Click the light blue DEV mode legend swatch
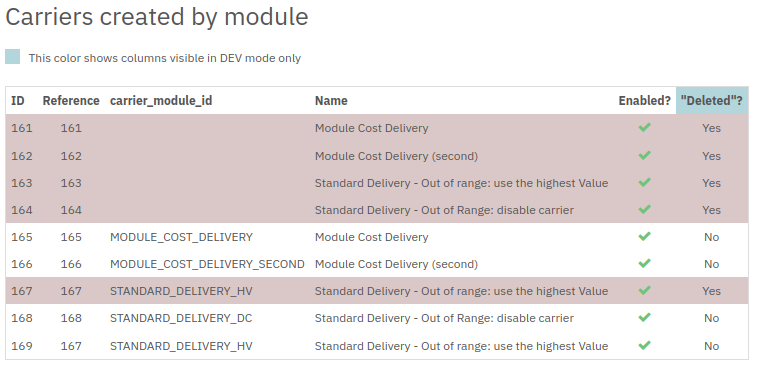Viewport: 757px width, 368px height. pos(13,57)
